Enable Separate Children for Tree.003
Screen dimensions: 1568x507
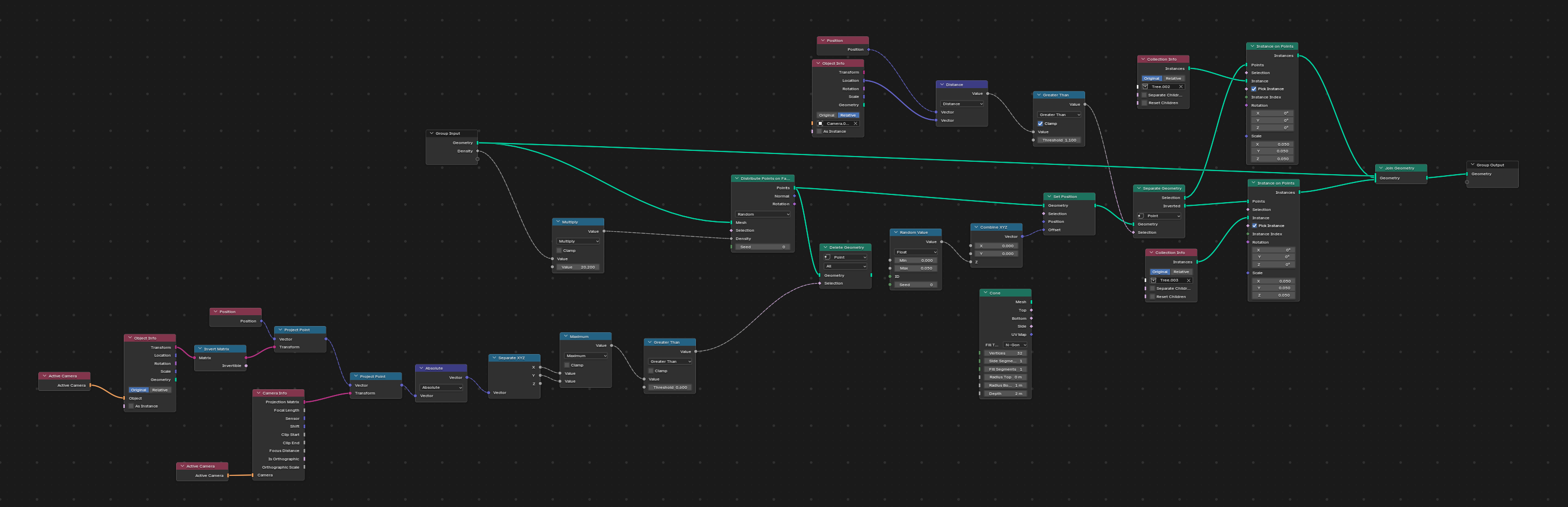(1153, 289)
